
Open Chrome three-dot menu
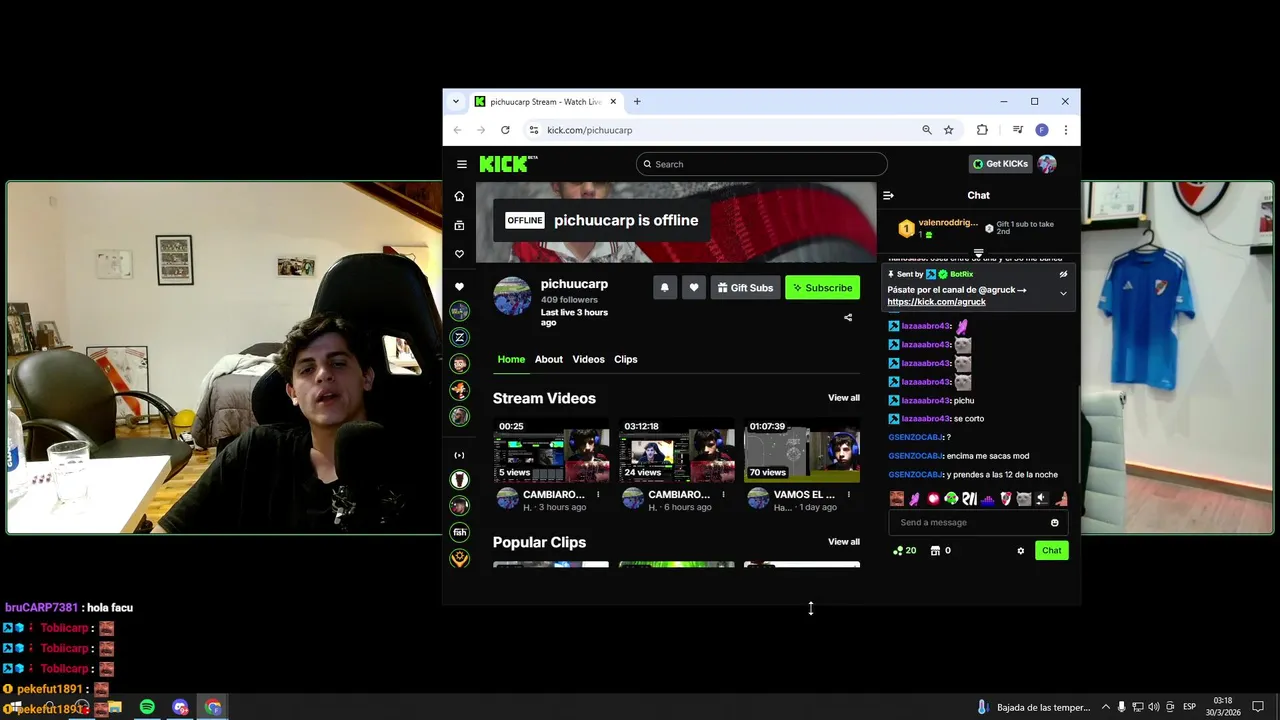click(x=1066, y=130)
